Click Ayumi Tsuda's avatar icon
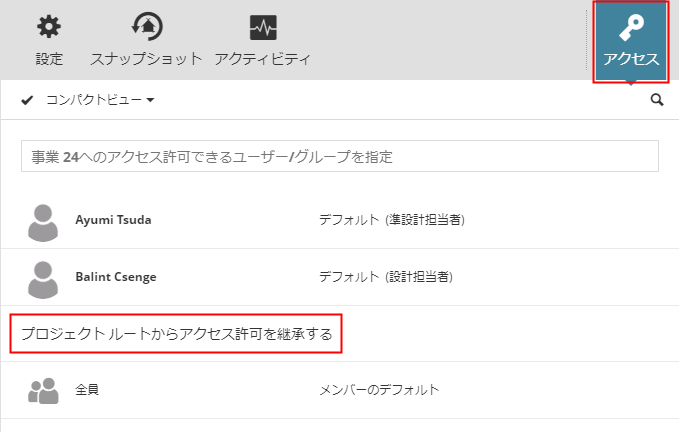 pos(43,220)
